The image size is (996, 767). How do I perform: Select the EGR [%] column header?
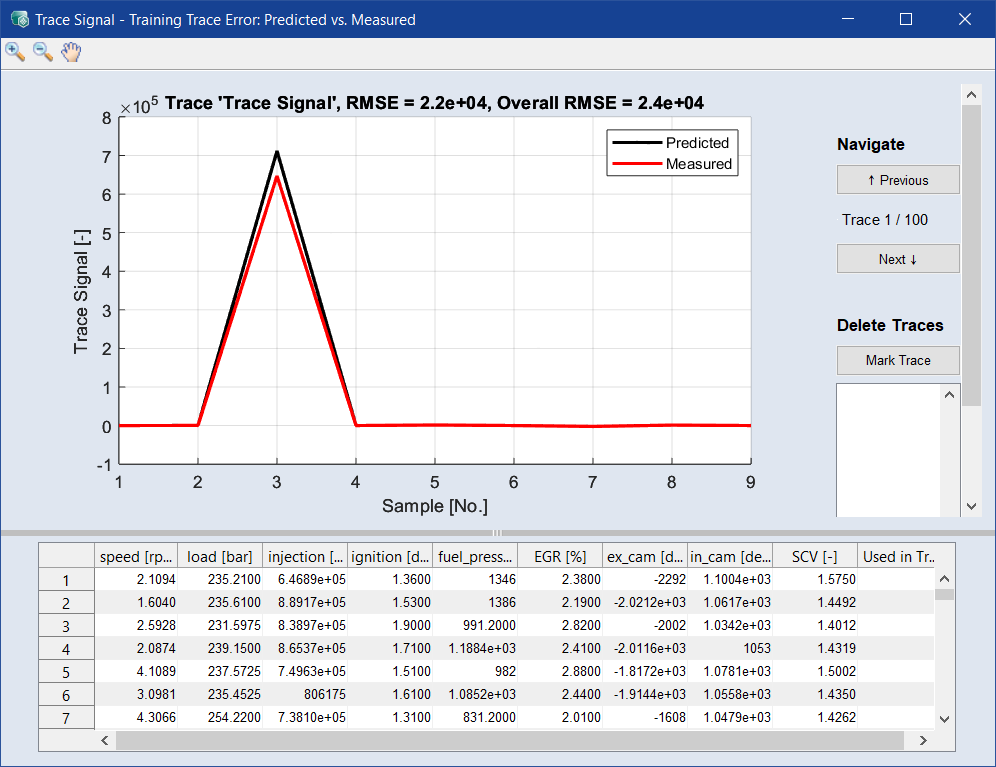560,557
